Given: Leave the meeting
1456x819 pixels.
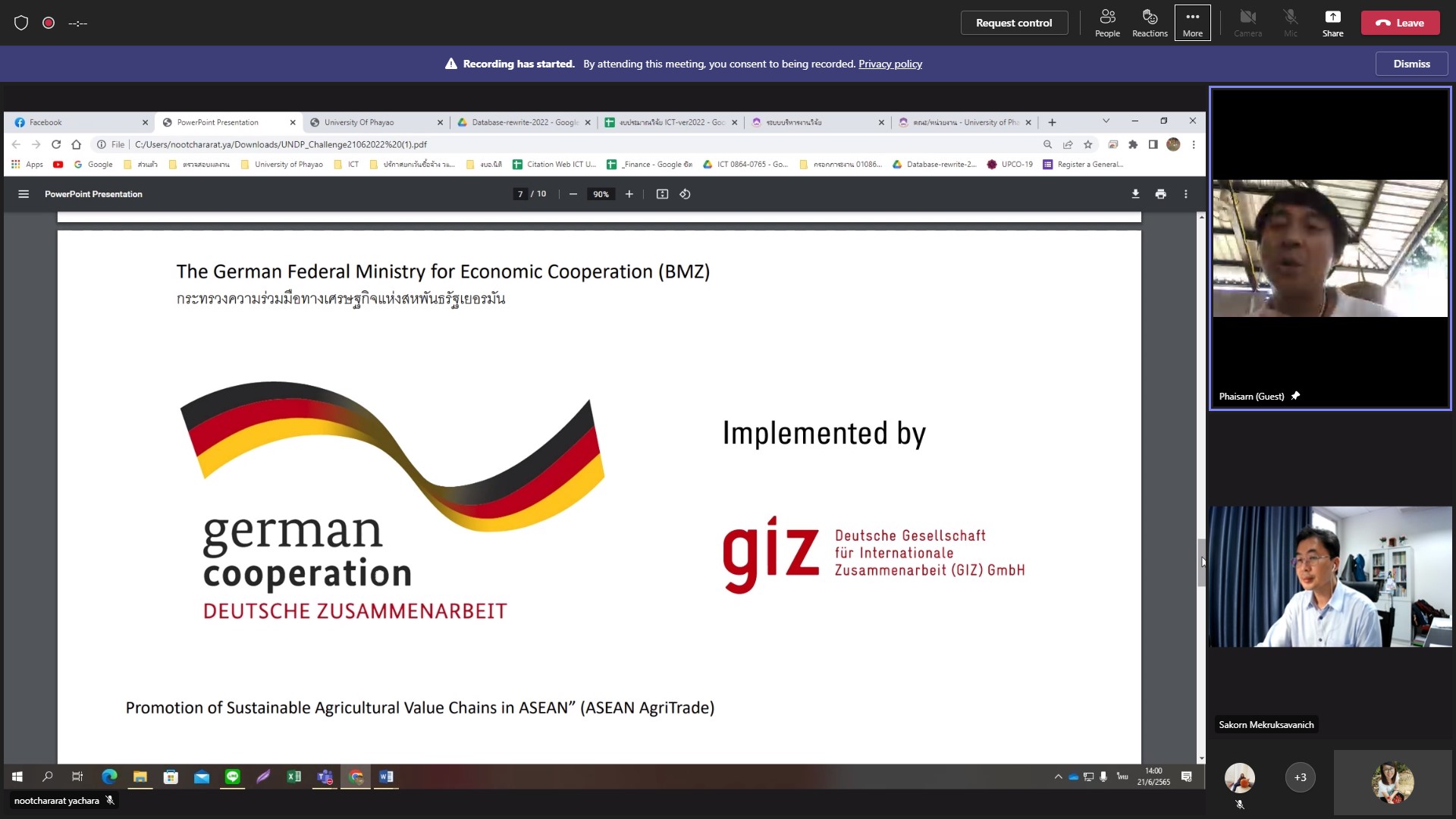Looking at the screenshot, I should [x=1400, y=23].
